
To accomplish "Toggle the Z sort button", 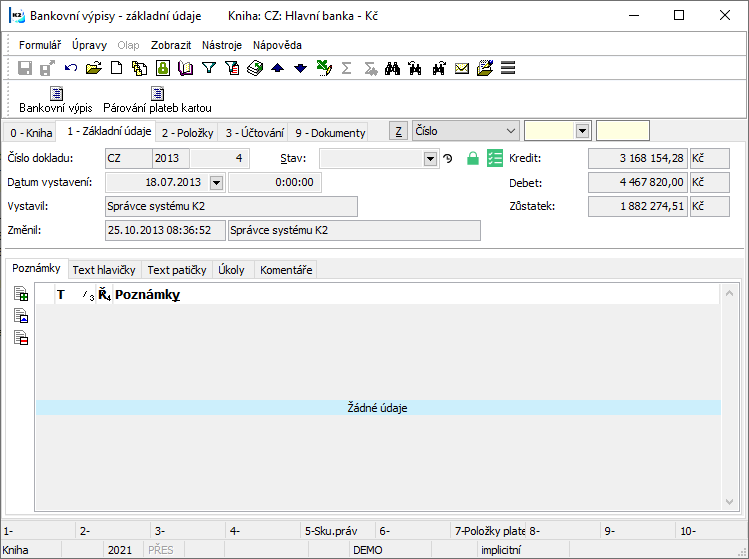I will (398, 131).
